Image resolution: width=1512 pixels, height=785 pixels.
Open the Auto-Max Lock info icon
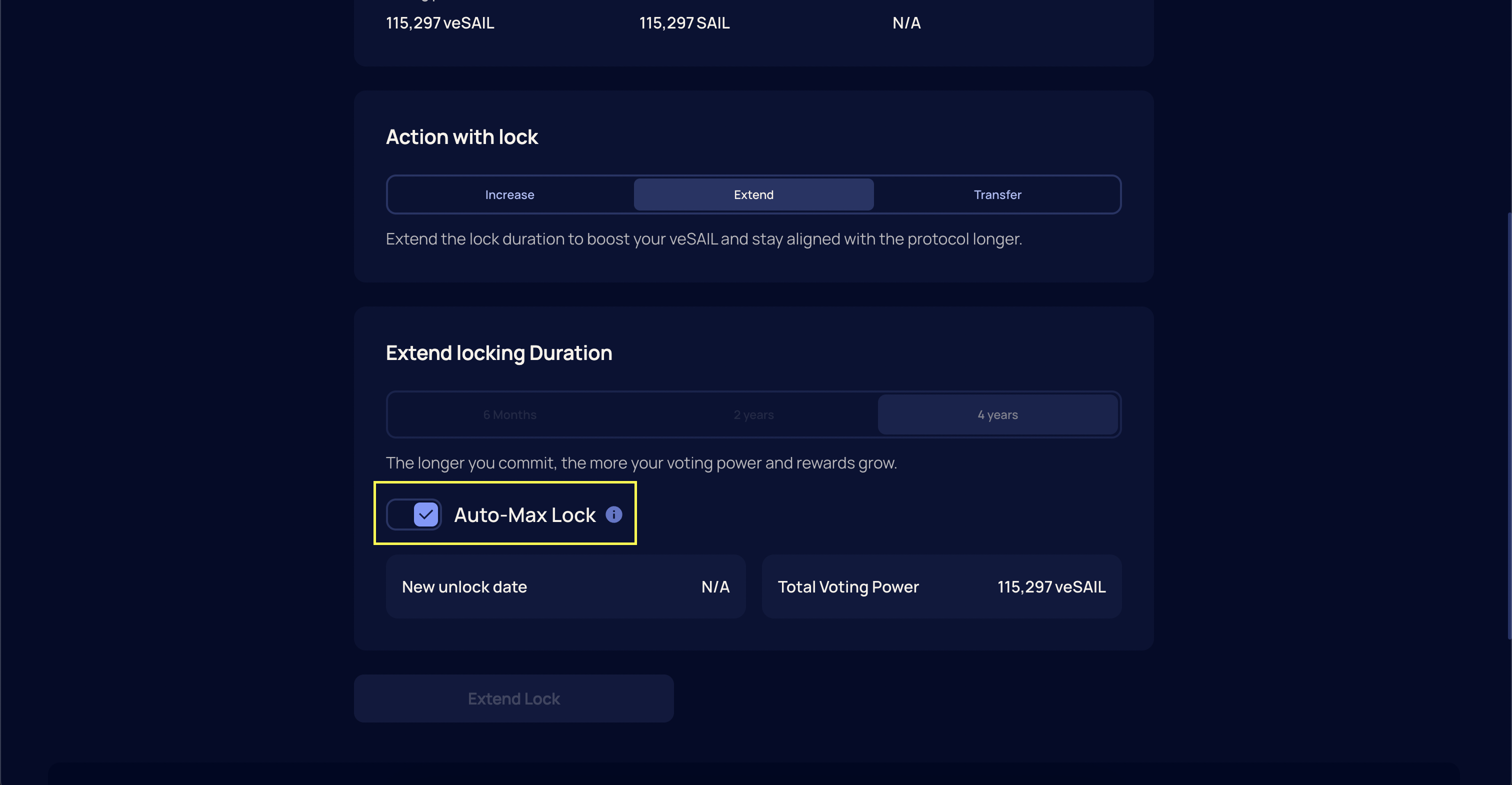(x=613, y=514)
